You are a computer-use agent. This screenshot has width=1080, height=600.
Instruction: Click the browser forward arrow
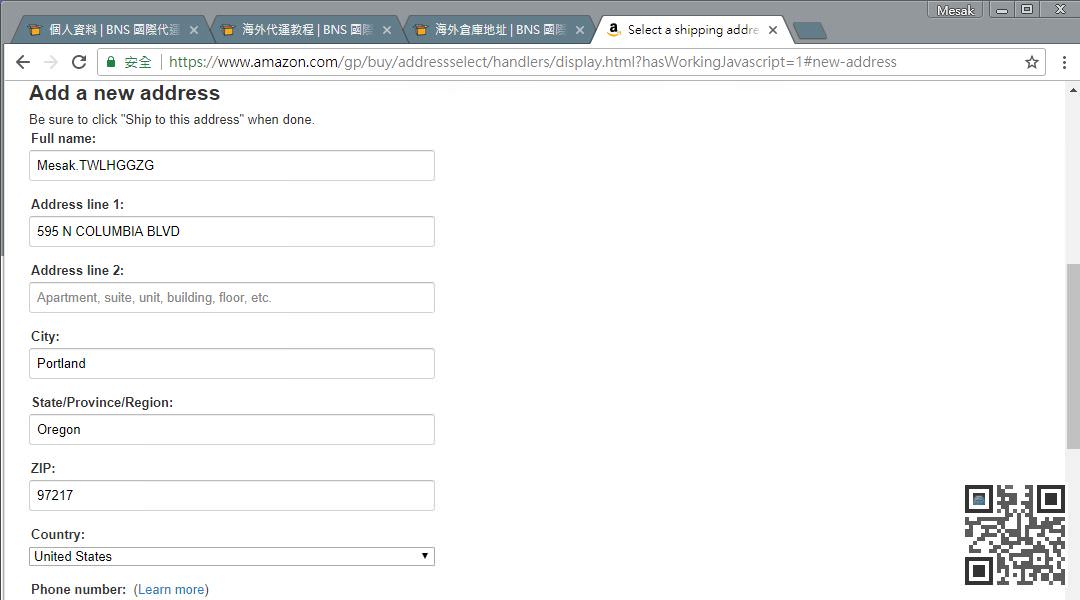tap(51, 62)
